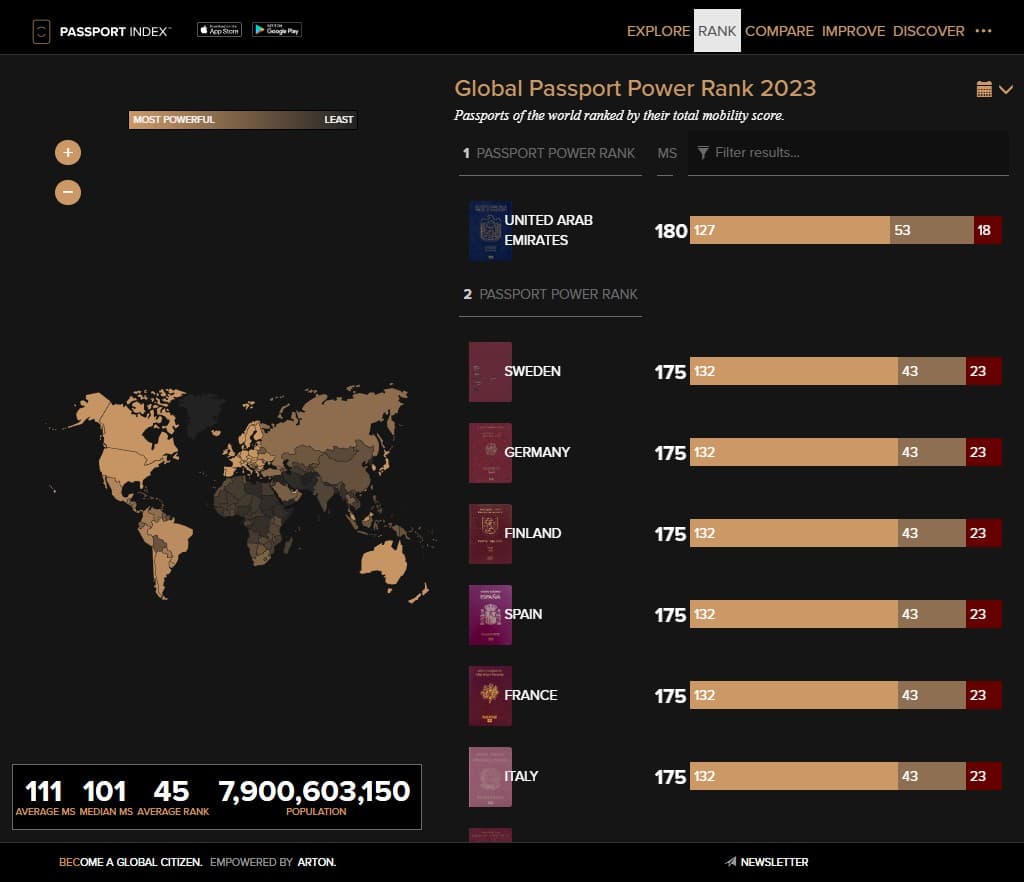Open the Discover menu item
Image resolution: width=1024 pixels, height=882 pixels.
(928, 31)
